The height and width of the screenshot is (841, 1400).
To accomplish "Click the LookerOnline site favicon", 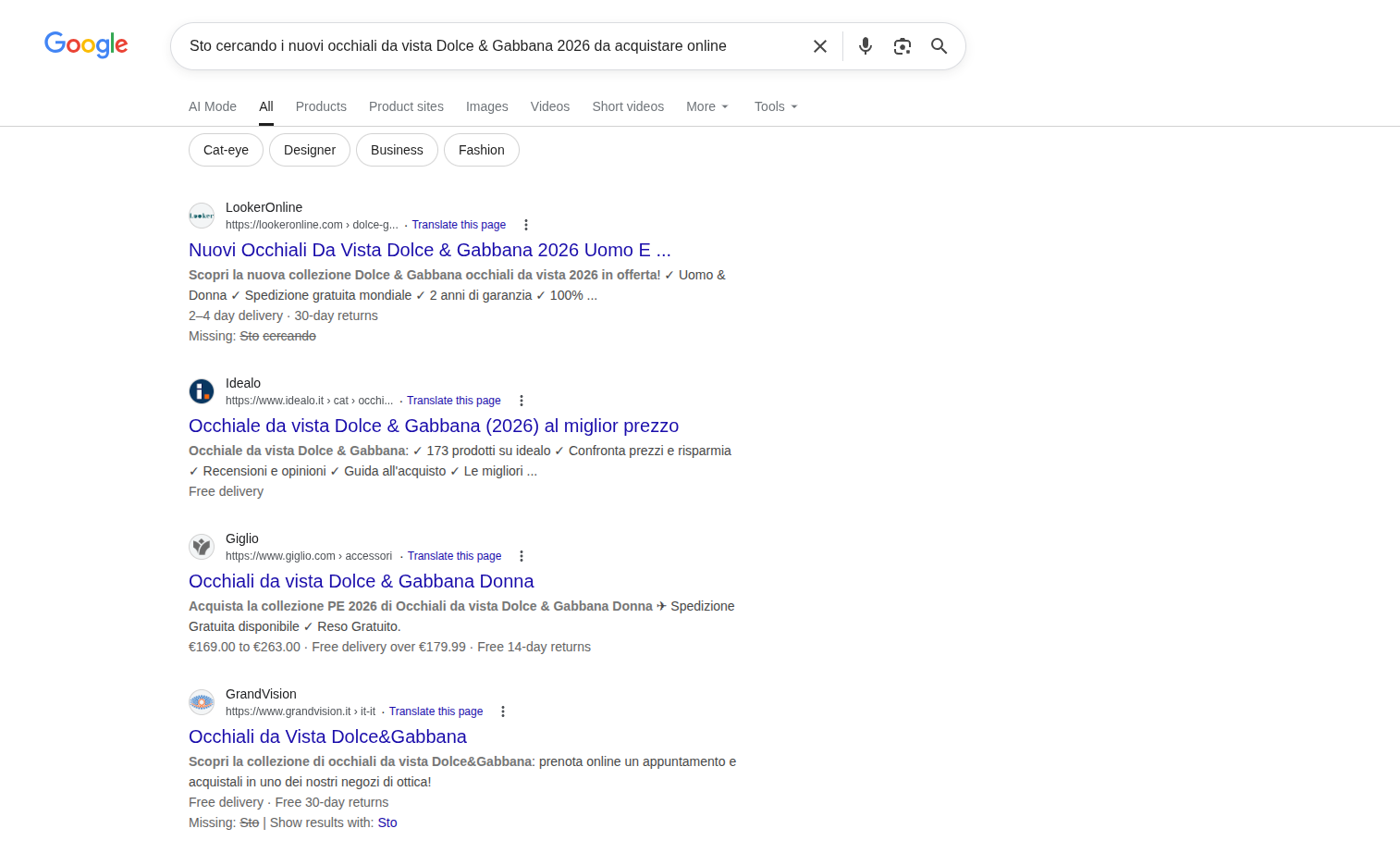I will (x=202, y=216).
